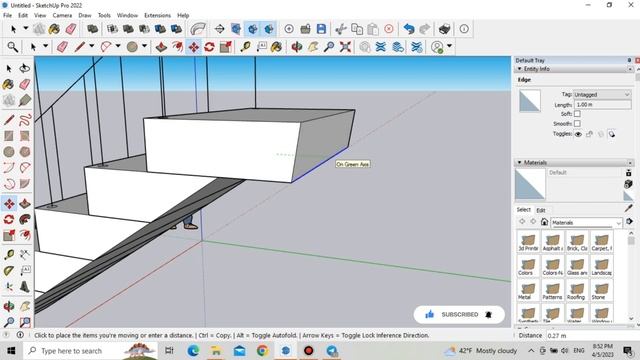Select the Freehand tool in left toolbar
This screenshot has height=360, width=640.
pos(25,120)
